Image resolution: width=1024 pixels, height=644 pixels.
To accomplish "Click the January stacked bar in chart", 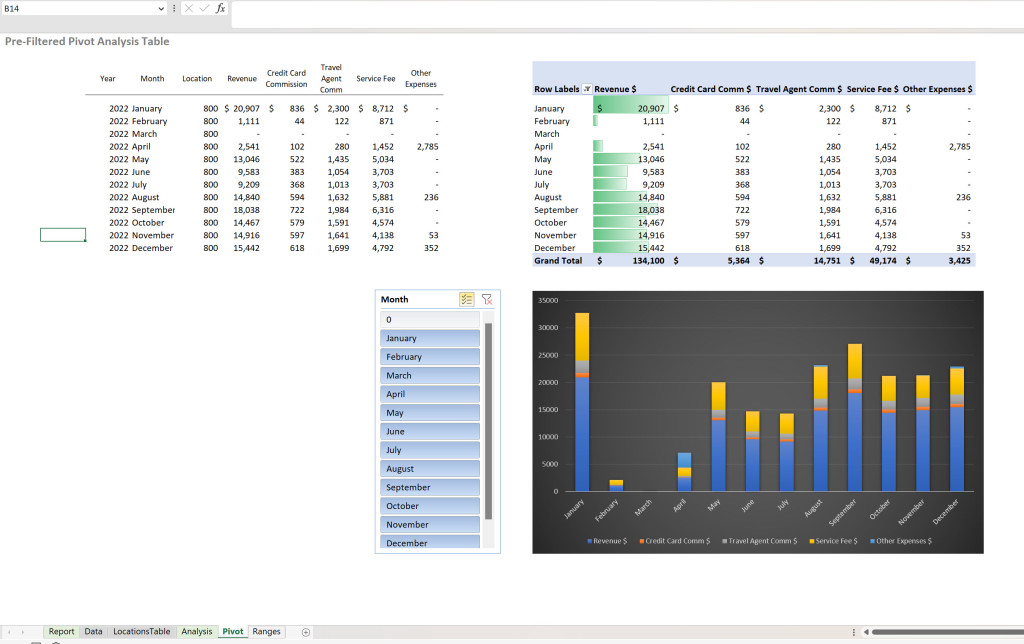I will click(582, 402).
